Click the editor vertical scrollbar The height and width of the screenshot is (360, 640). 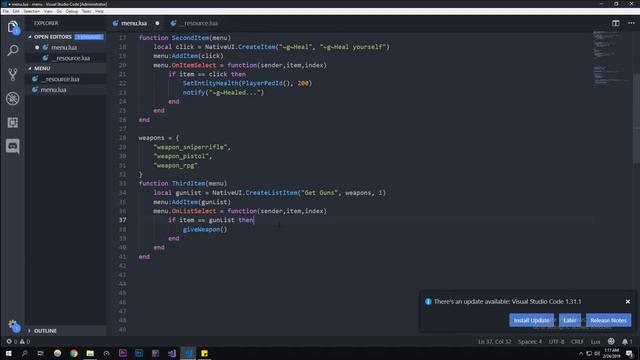tap(636, 118)
